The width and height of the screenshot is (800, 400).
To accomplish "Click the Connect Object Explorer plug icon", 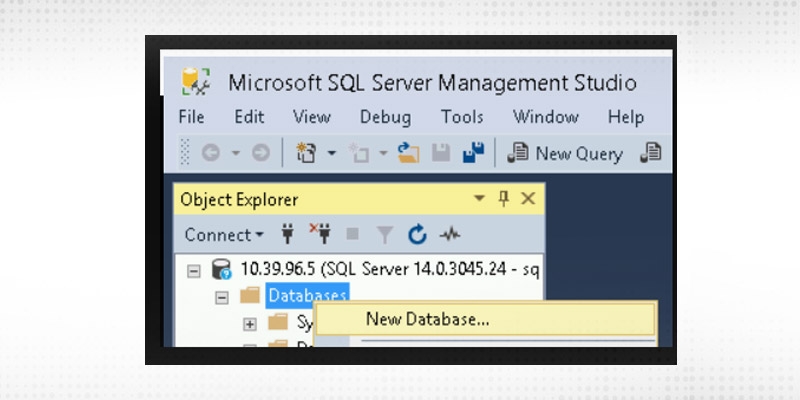I will (288, 234).
